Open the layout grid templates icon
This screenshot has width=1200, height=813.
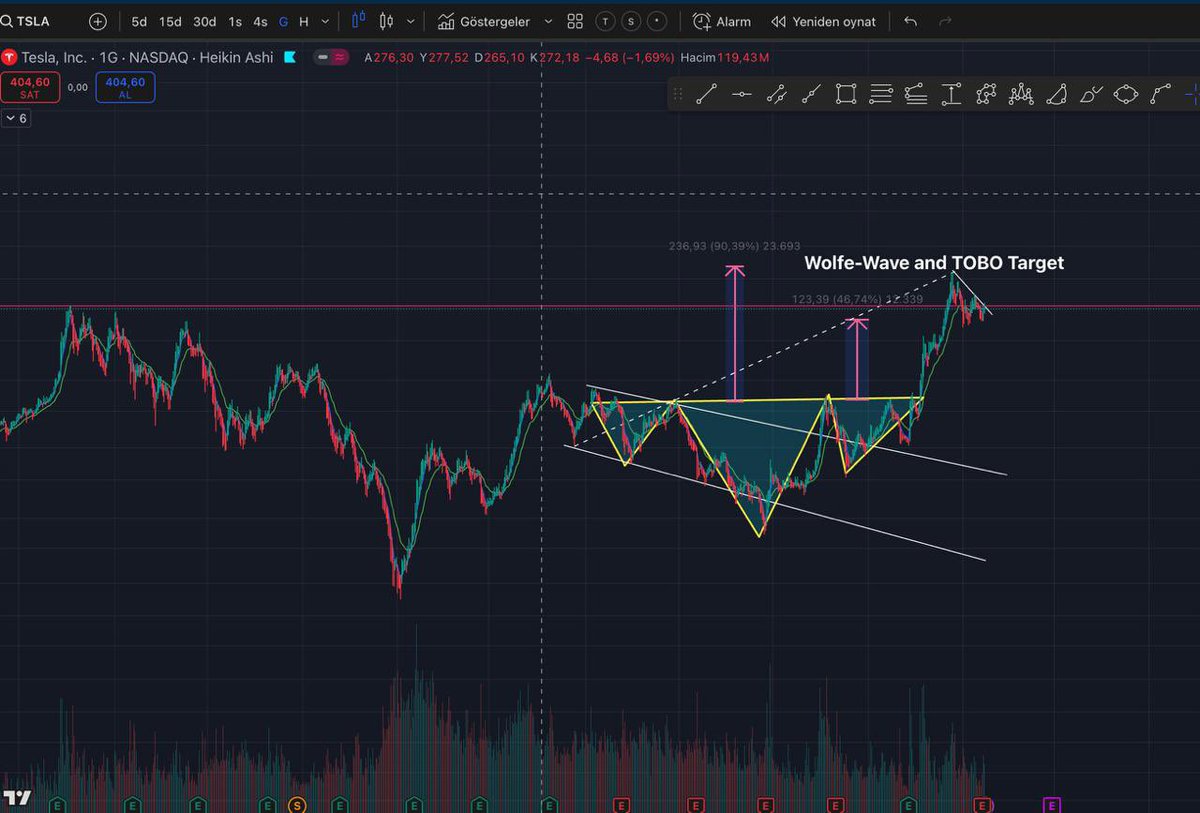tap(575, 21)
